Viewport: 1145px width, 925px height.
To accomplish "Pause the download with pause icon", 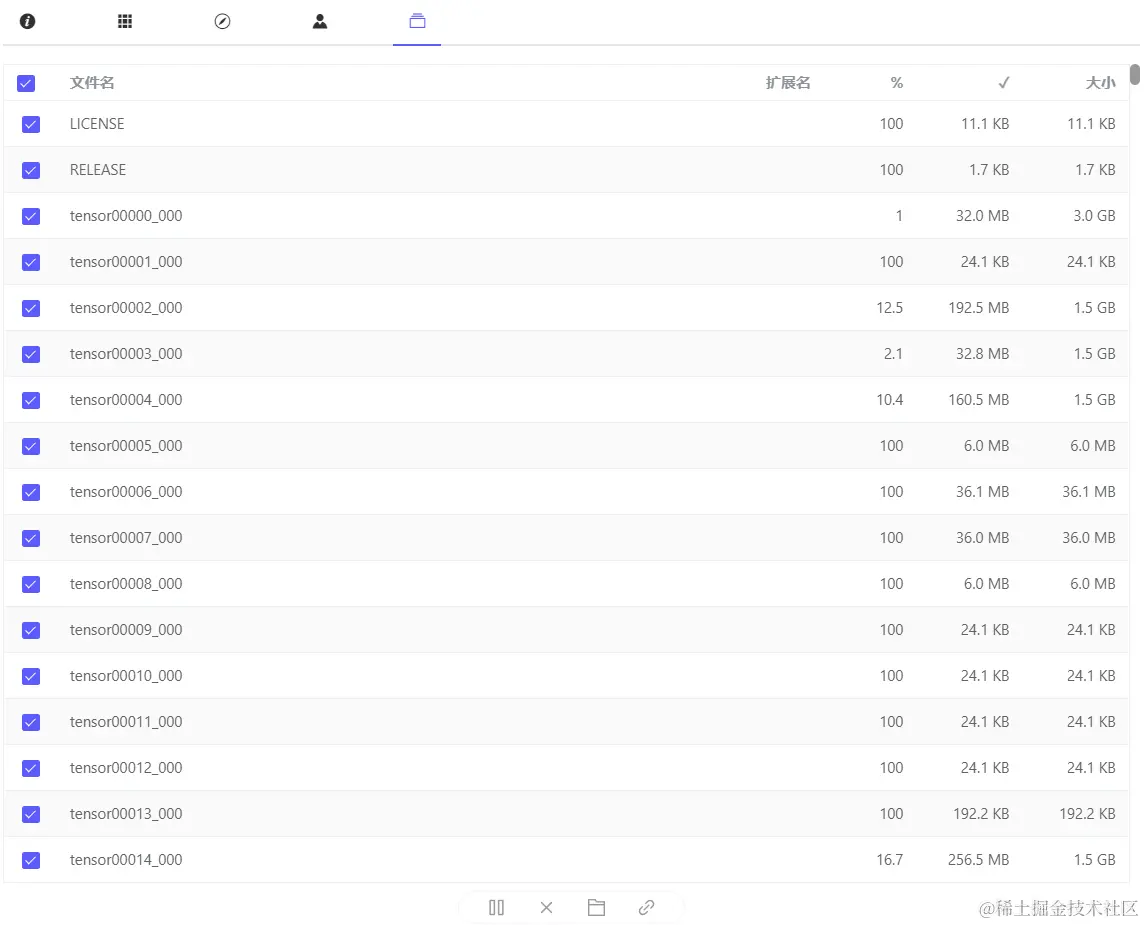I will [x=497, y=907].
